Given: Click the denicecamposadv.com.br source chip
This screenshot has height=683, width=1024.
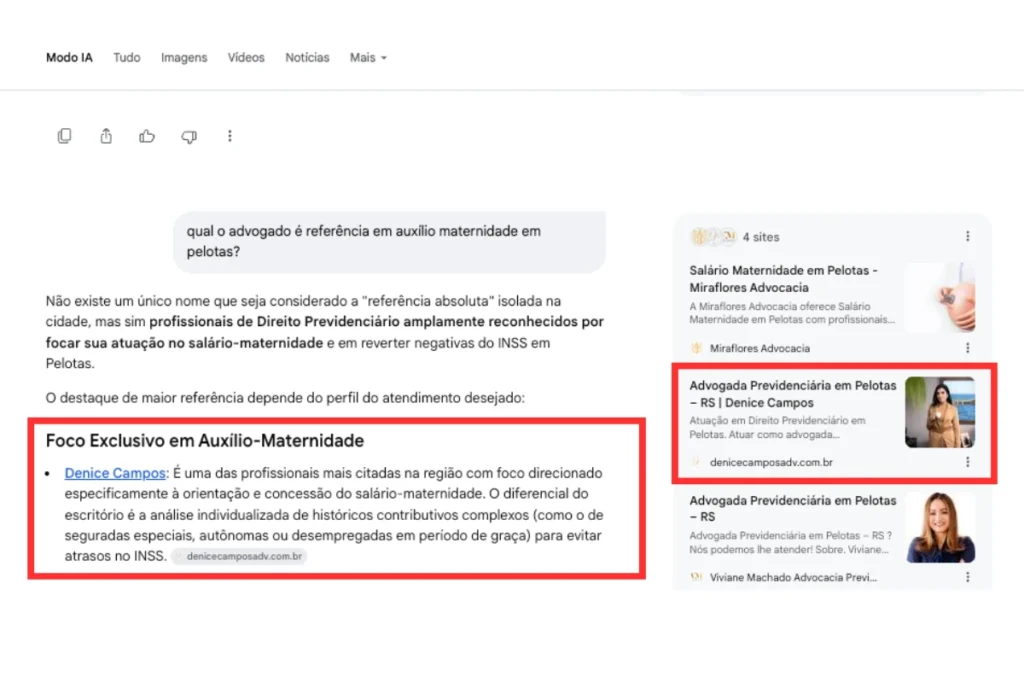Looking at the screenshot, I should pos(240,556).
